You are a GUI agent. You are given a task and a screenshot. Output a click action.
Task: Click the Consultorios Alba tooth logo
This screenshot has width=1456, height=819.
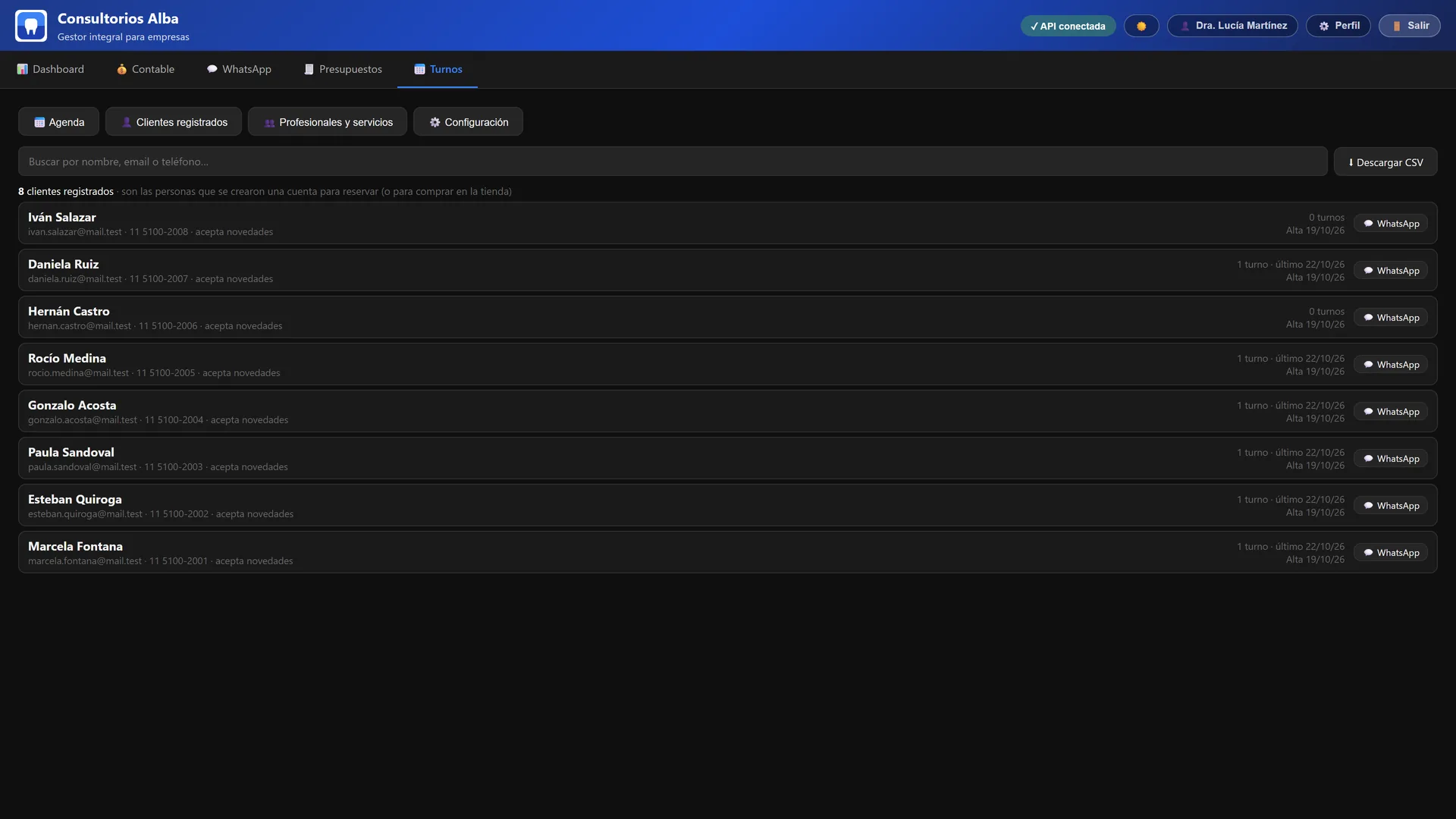31,26
